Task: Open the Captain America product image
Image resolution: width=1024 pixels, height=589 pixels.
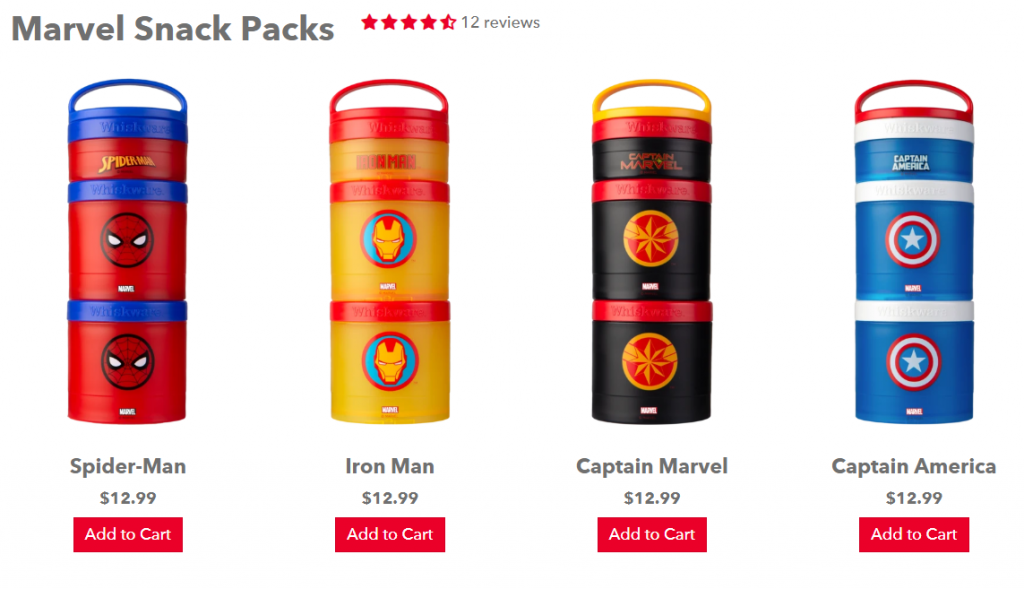Action: coord(914,251)
